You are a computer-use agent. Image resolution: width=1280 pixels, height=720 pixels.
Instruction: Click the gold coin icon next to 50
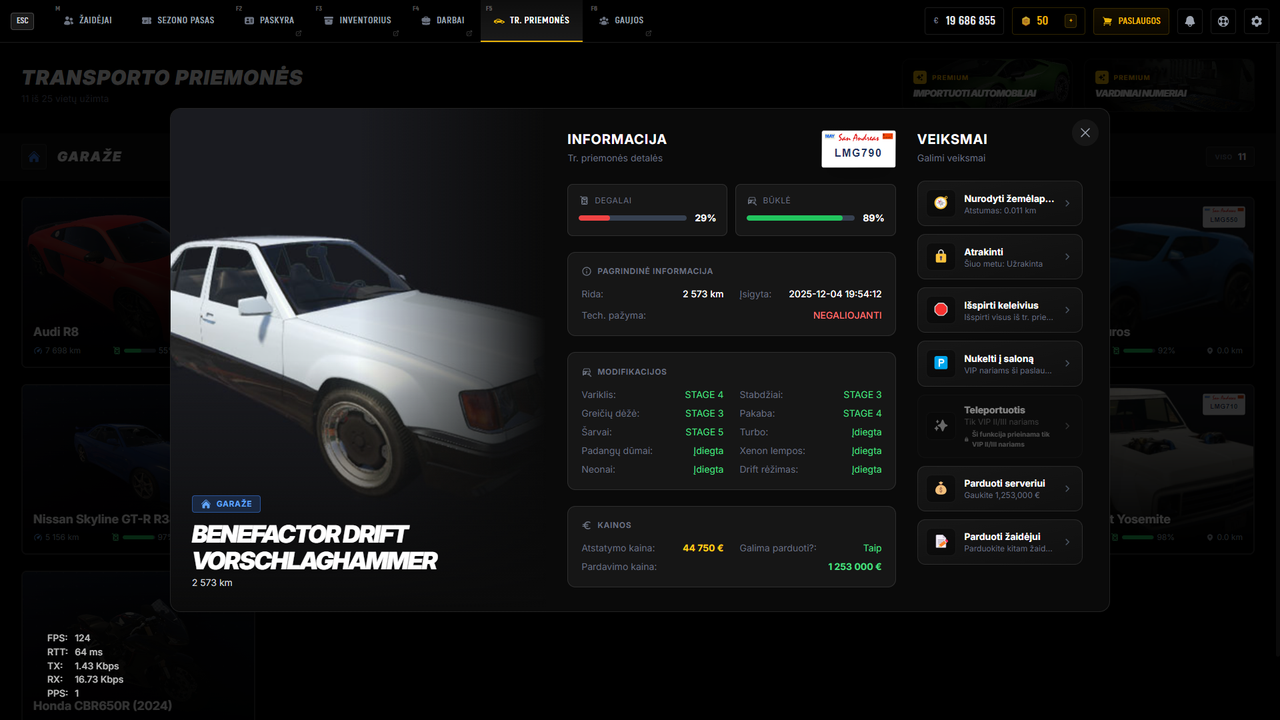point(1024,21)
